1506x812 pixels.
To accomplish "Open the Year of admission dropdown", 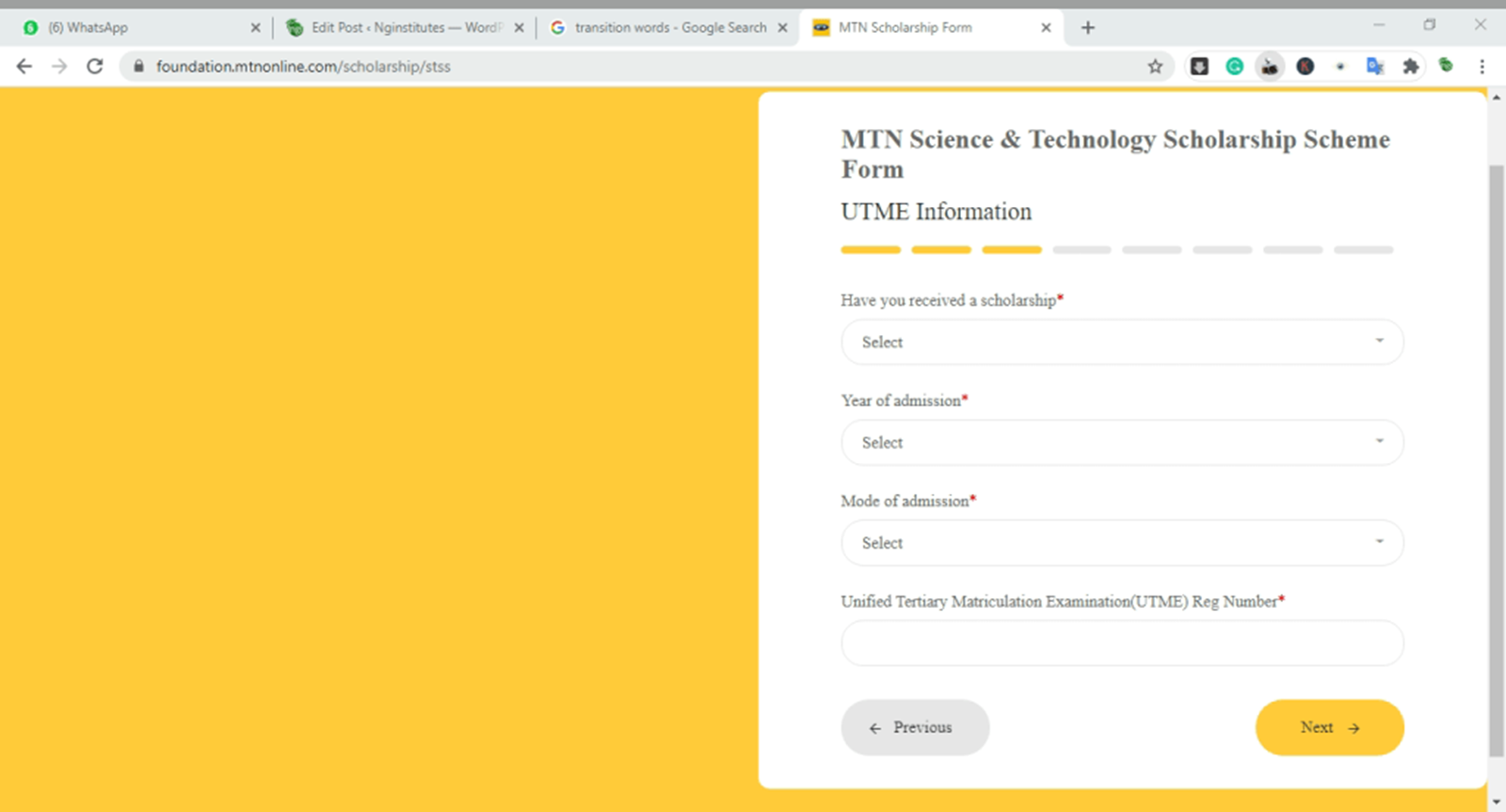I will coord(1122,442).
